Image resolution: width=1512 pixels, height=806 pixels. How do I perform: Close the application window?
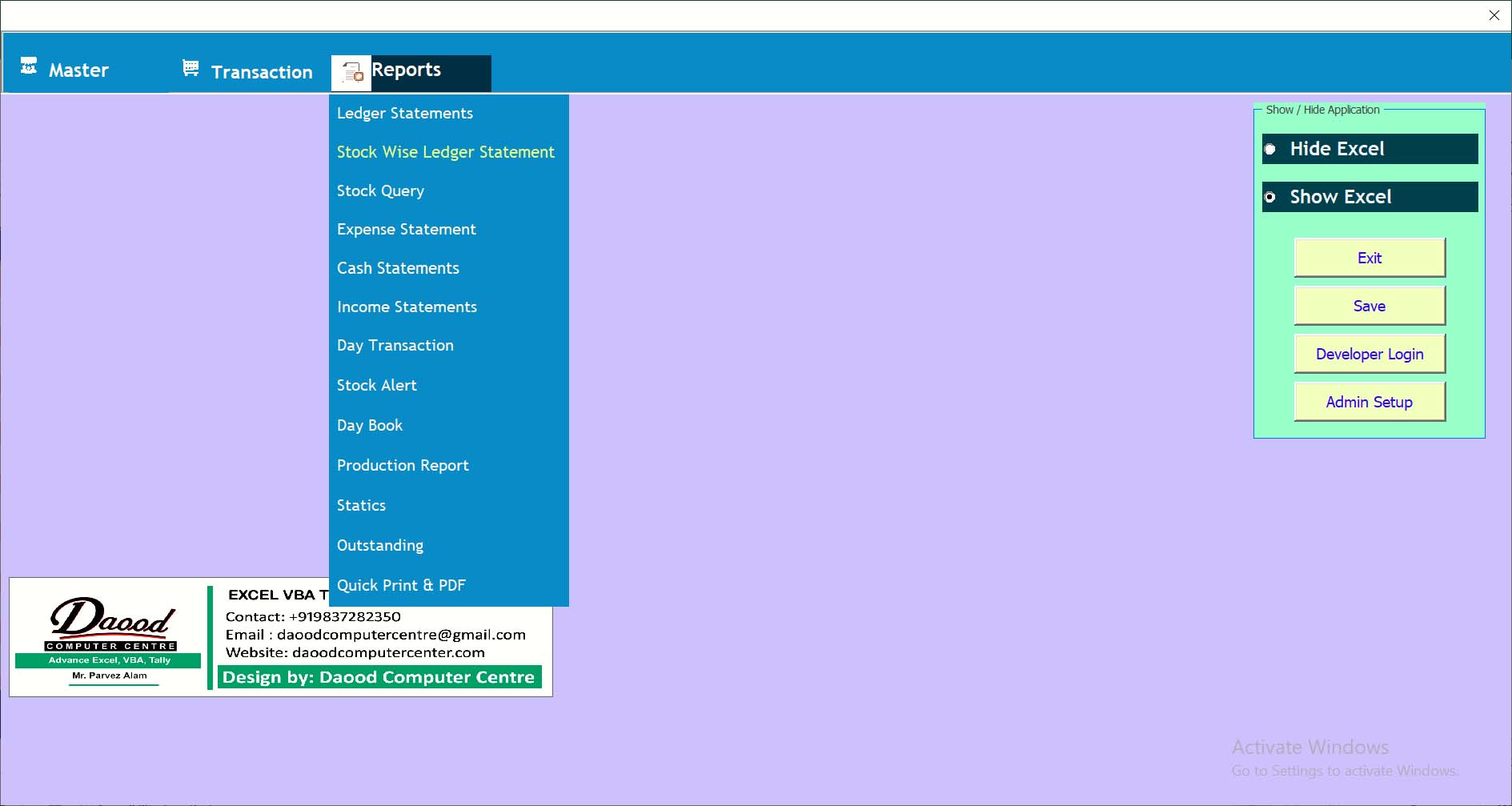pyautogui.click(x=1494, y=15)
